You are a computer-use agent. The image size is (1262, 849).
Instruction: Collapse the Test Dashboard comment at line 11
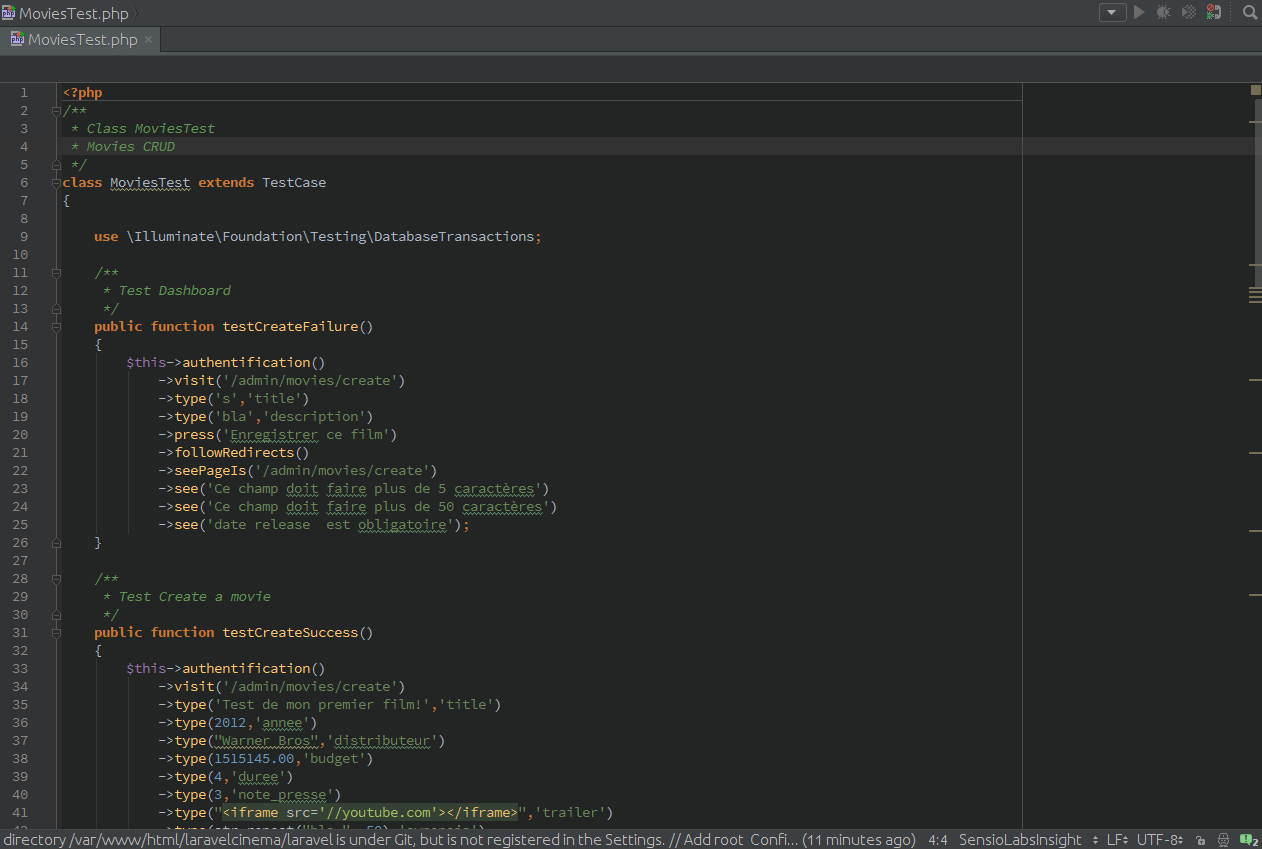pos(56,273)
